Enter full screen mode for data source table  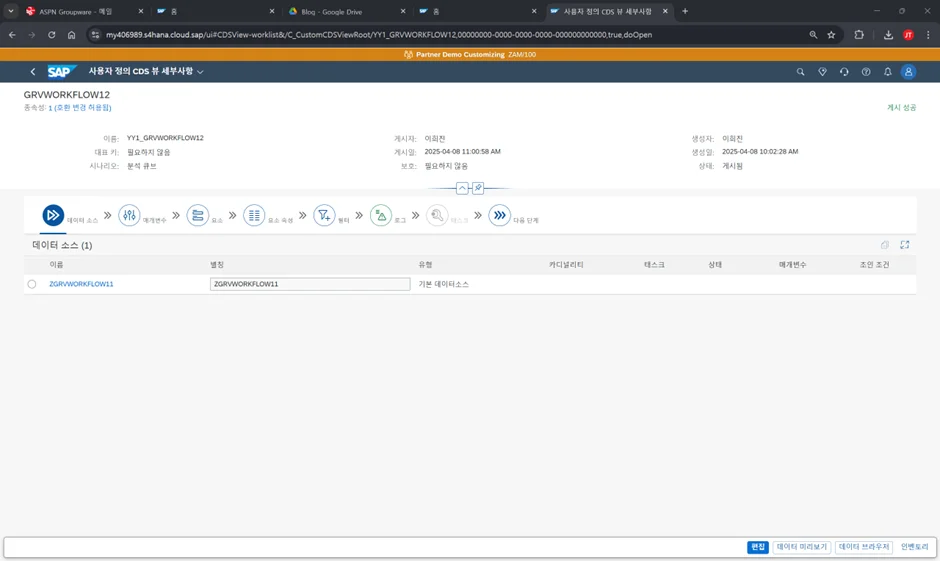coord(905,245)
